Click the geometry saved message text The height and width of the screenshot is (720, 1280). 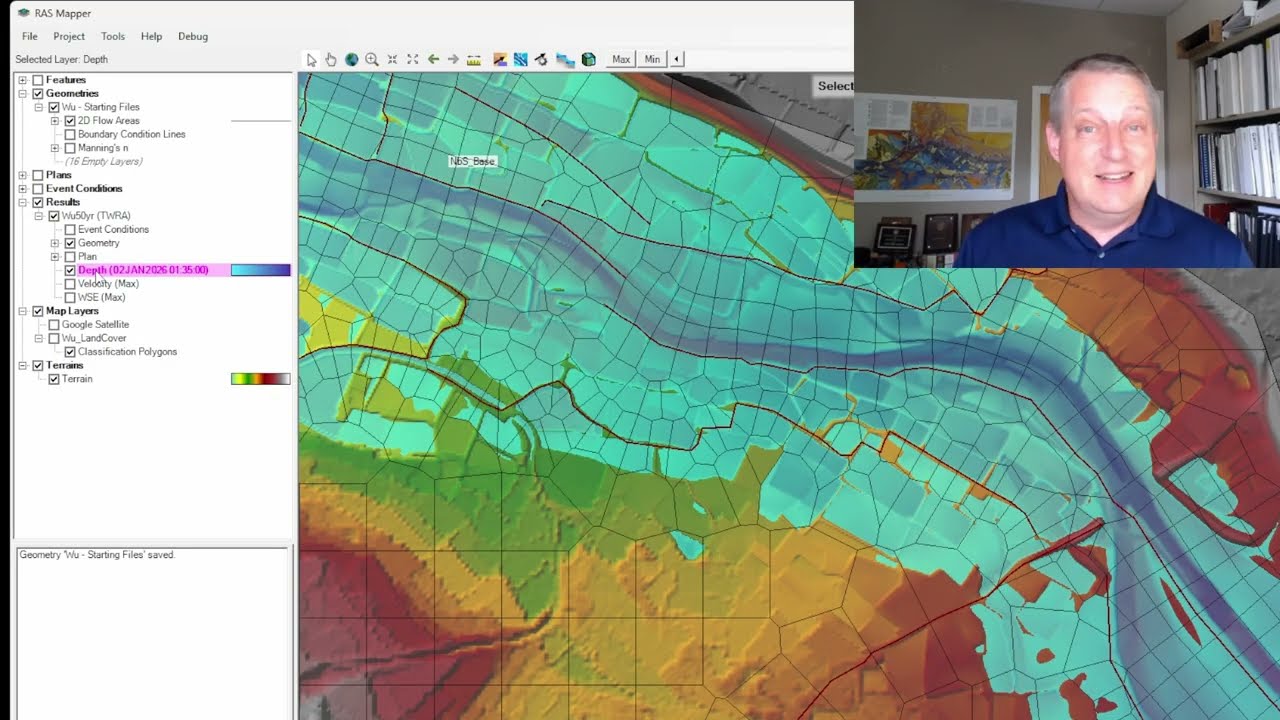click(97, 554)
